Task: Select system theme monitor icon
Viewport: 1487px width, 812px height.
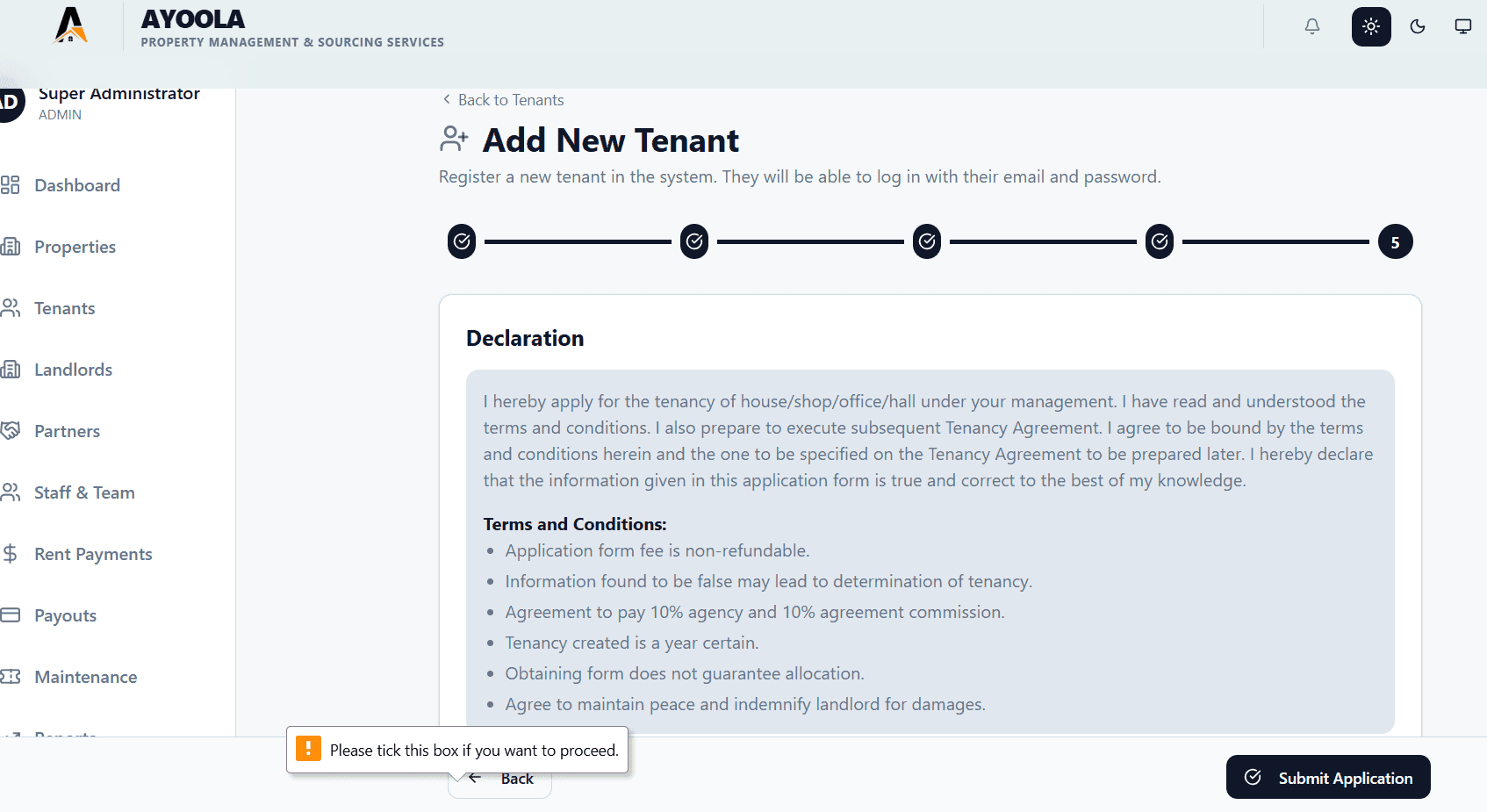Action: click(1463, 26)
